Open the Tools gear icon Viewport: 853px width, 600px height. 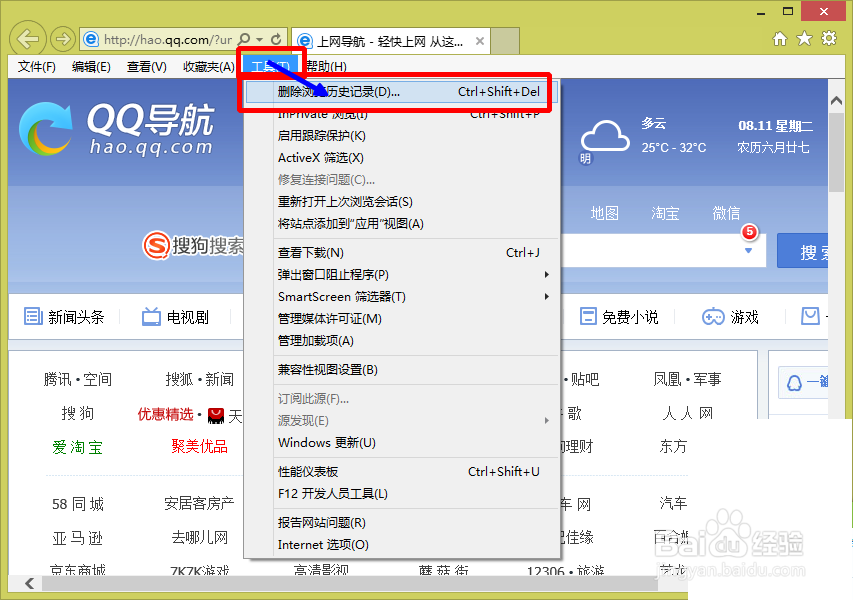829,39
